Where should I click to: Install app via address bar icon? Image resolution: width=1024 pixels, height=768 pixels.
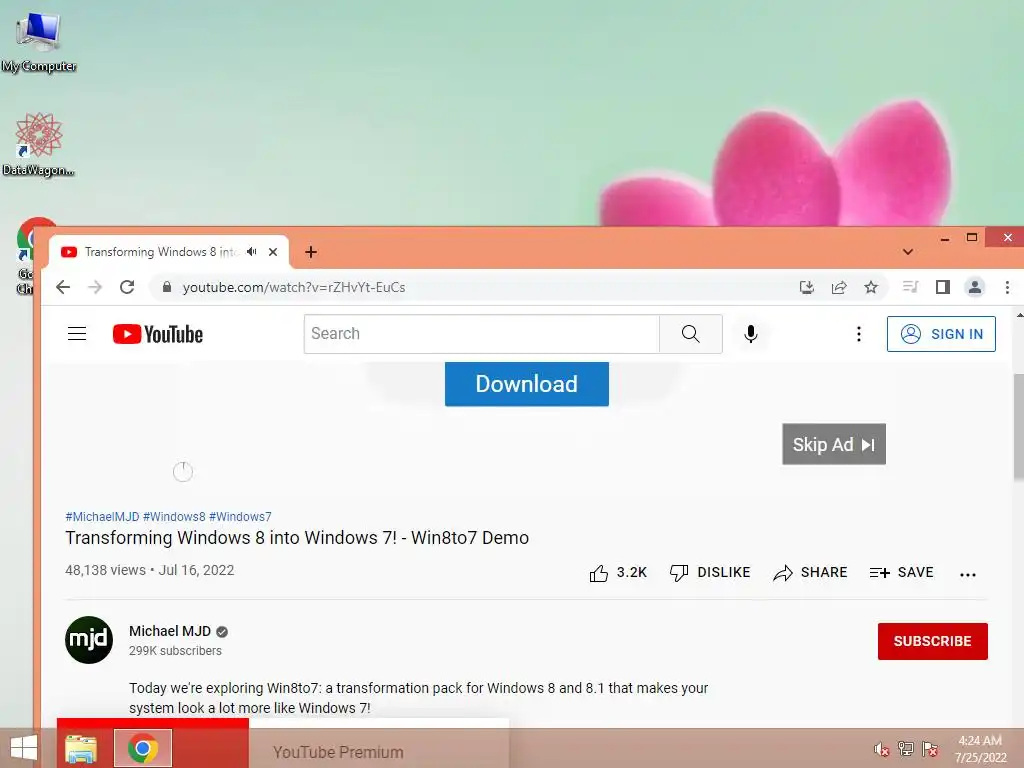(807, 287)
